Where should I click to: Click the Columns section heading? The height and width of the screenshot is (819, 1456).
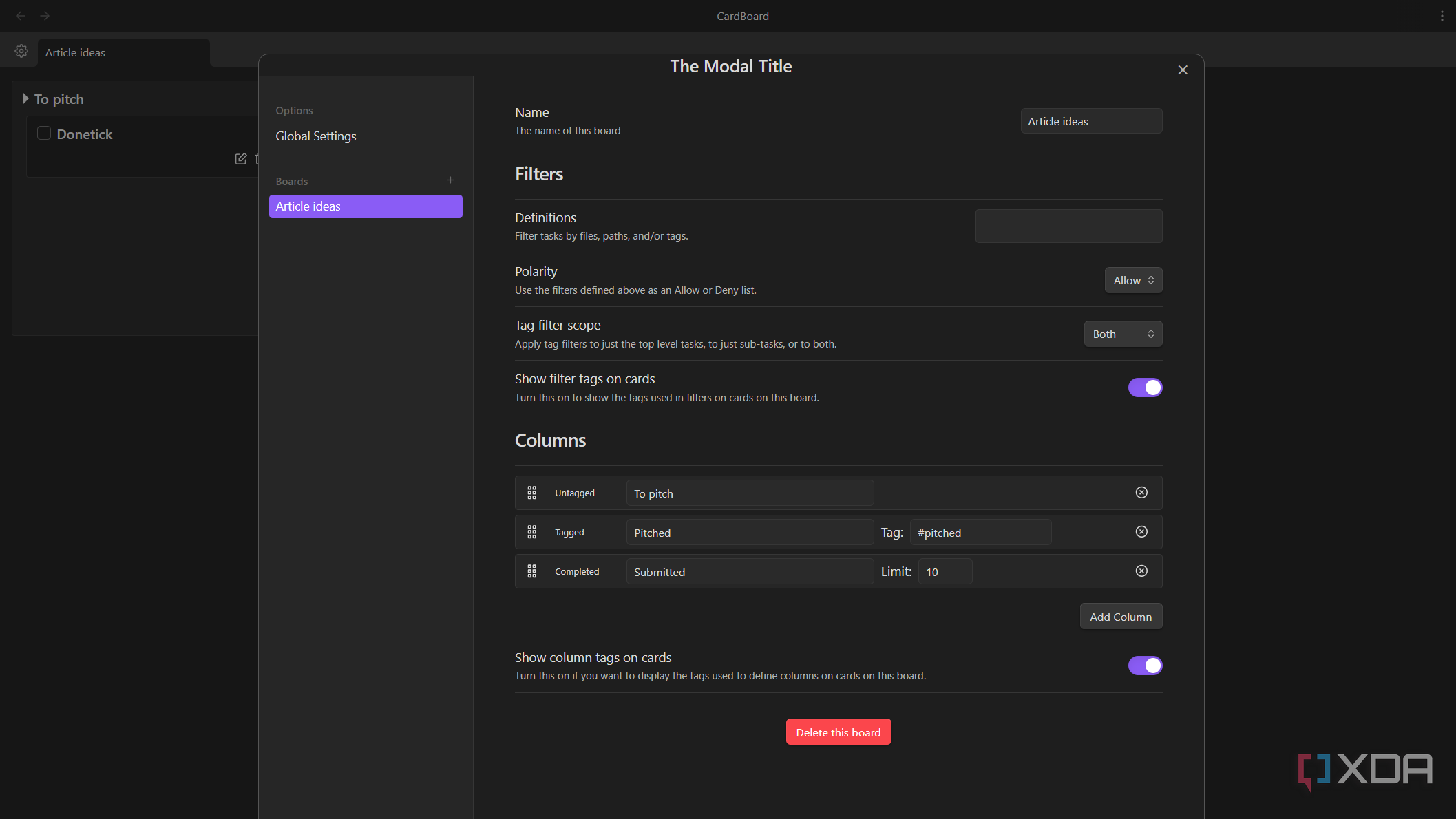tap(551, 440)
